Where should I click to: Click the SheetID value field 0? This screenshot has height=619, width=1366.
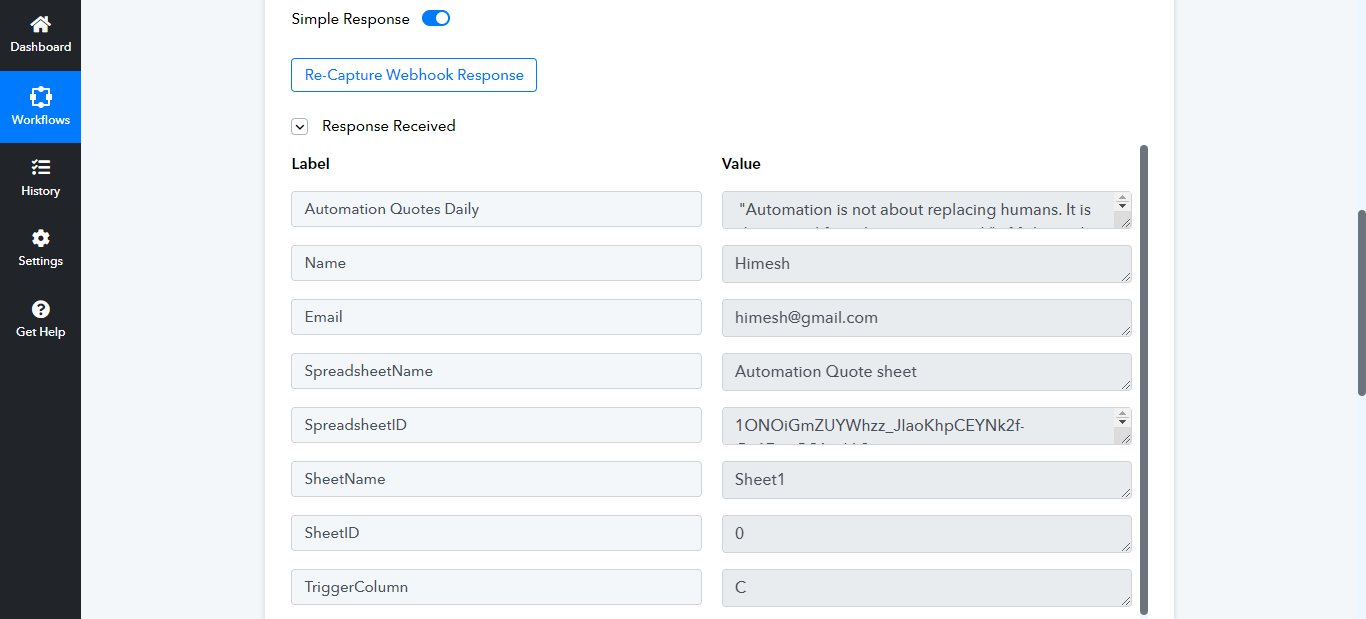coord(927,533)
